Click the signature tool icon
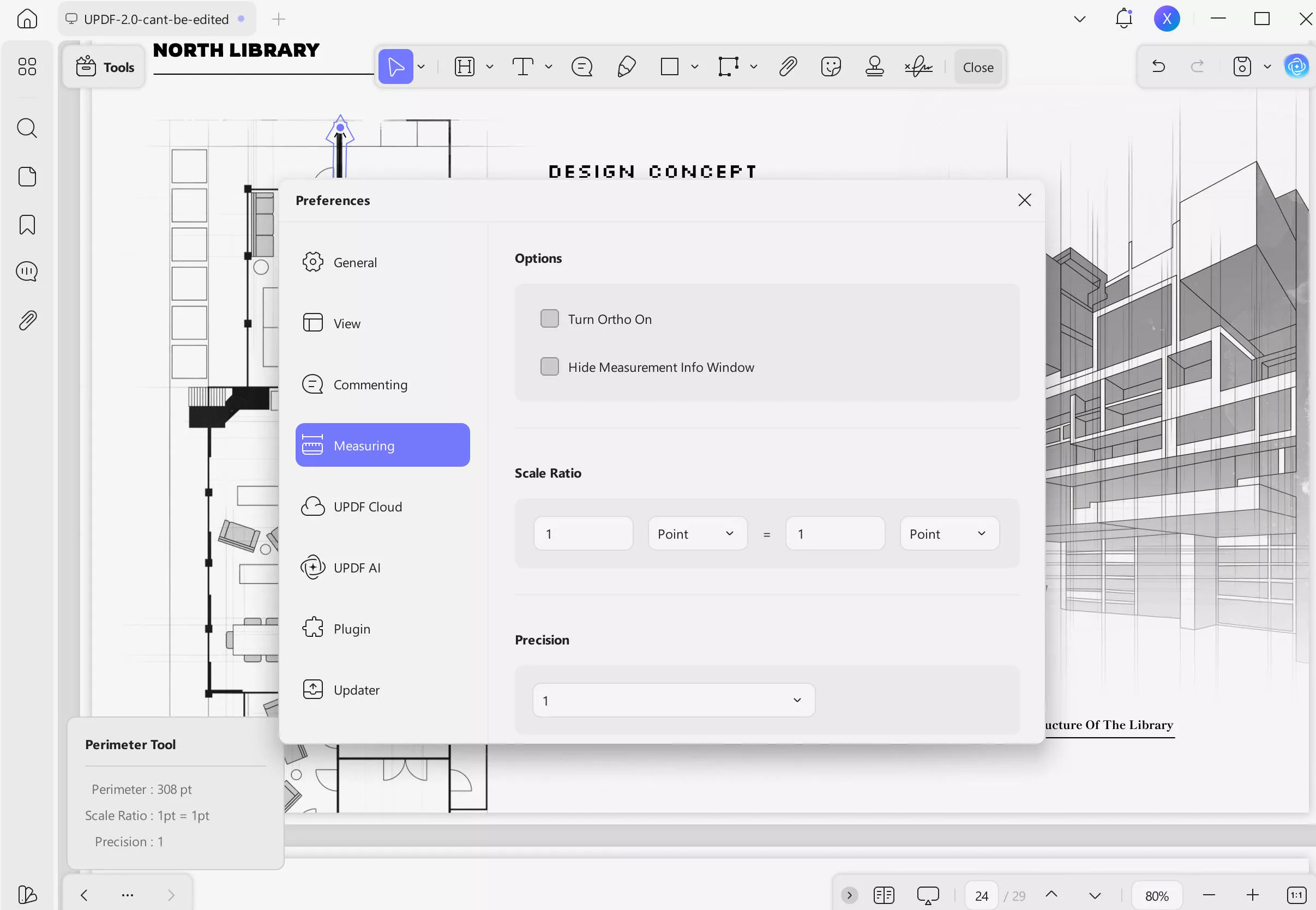The width and height of the screenshot is (1316, 910). click(x=918, y=67)
